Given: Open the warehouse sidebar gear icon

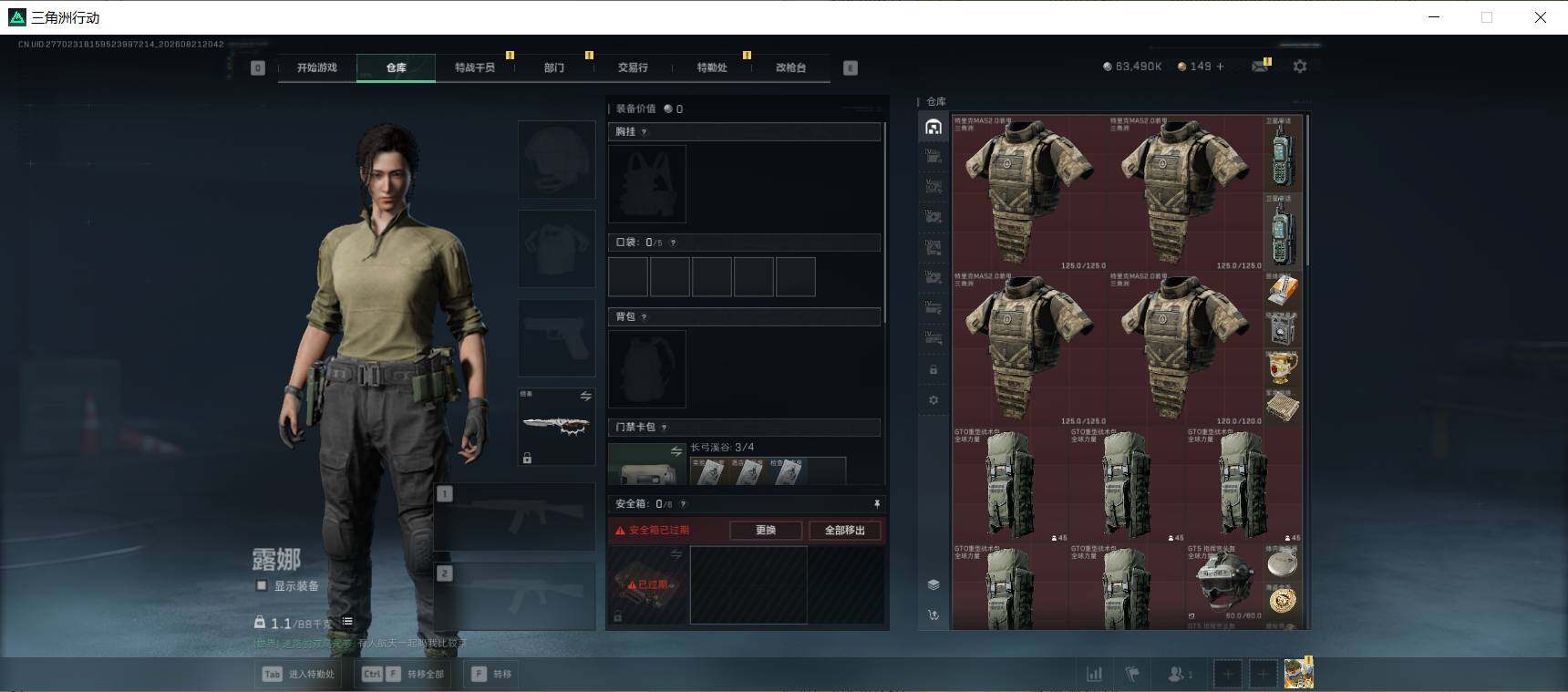Looking at the screenshot, I should [934, 400].
